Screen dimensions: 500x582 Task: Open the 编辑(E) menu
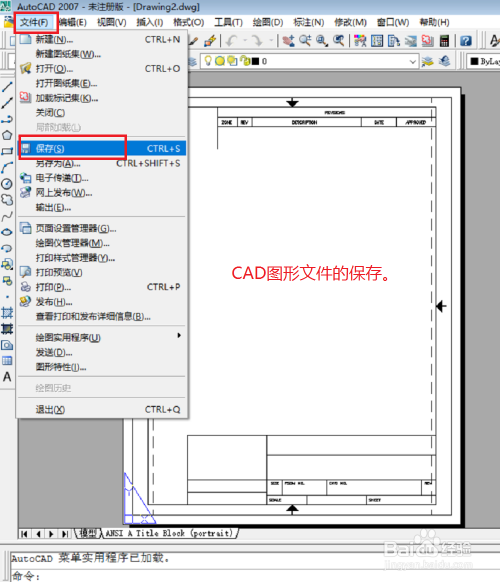coord(73,22)
